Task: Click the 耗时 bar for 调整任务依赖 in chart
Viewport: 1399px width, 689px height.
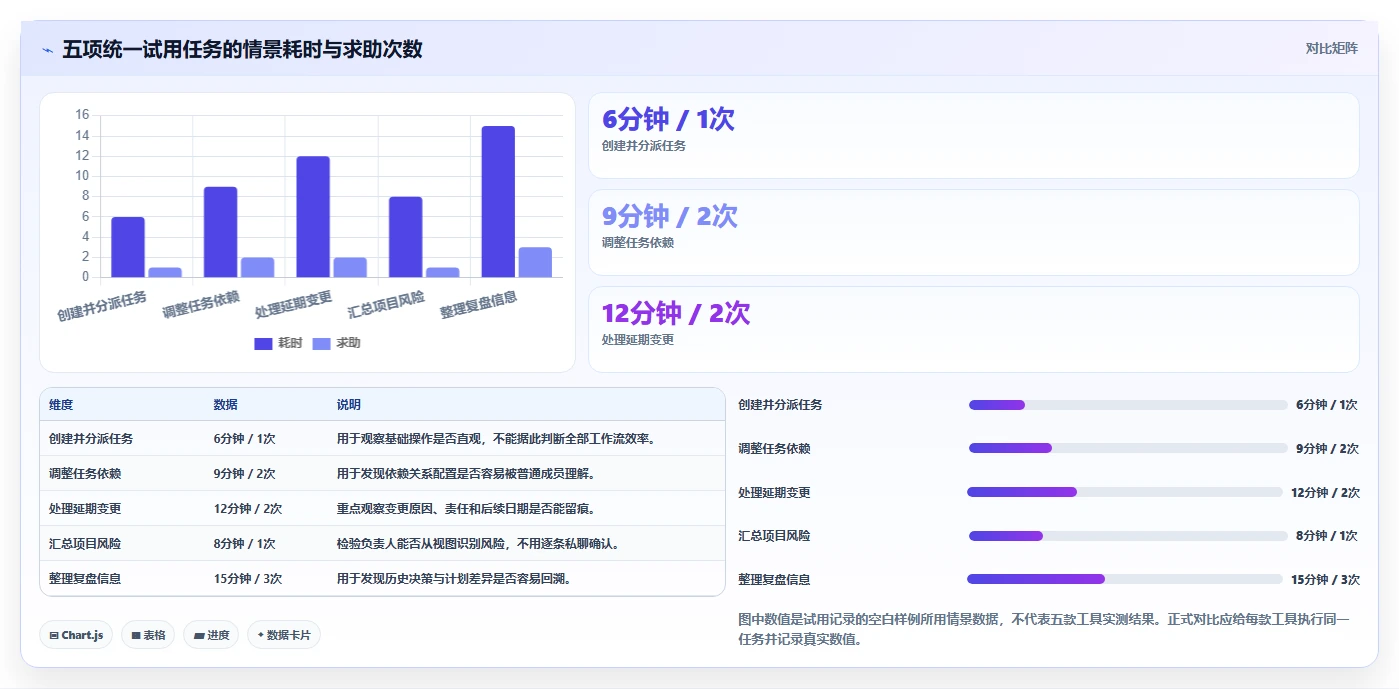Action: click(x=220, y=232)
